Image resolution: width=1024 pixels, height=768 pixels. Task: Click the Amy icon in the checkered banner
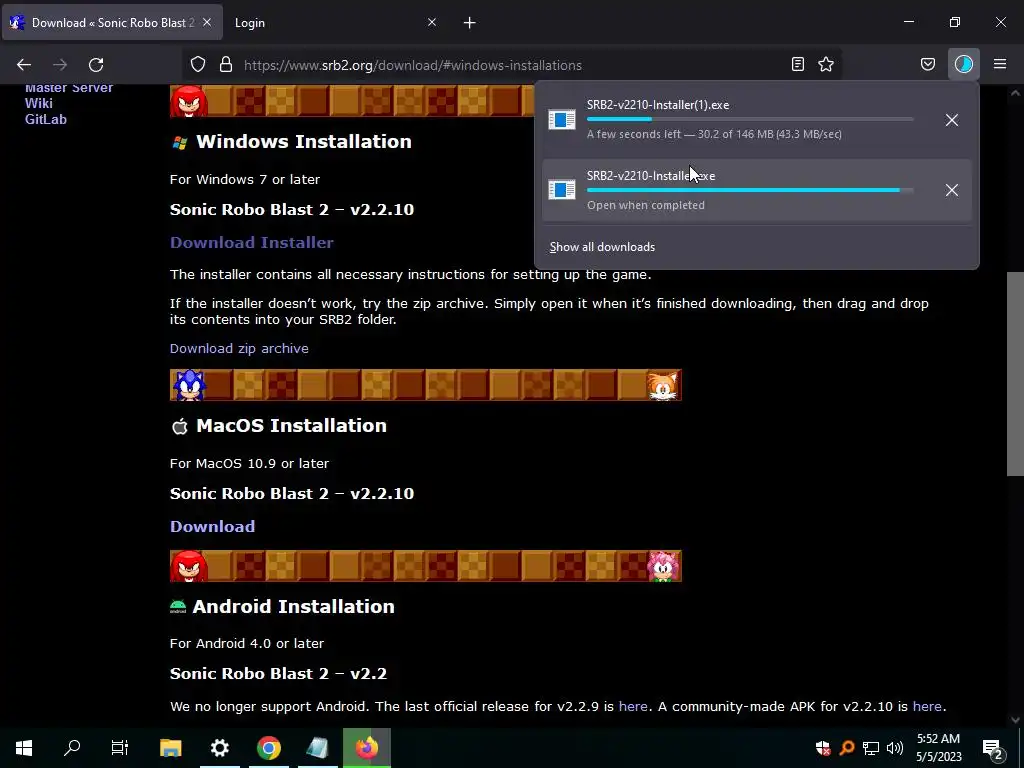tap(664, 566)
